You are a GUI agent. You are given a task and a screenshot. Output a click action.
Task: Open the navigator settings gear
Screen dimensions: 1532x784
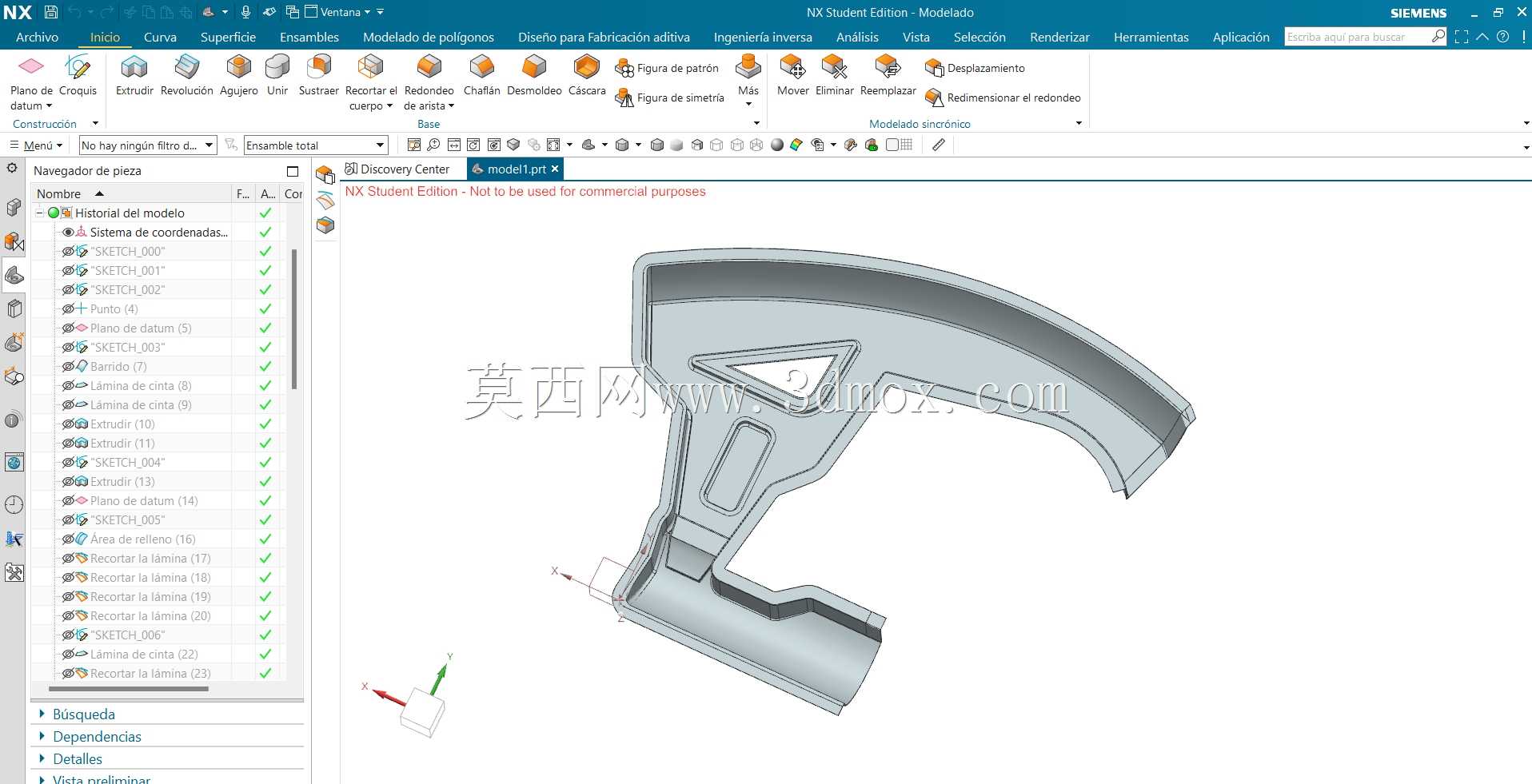12,168
